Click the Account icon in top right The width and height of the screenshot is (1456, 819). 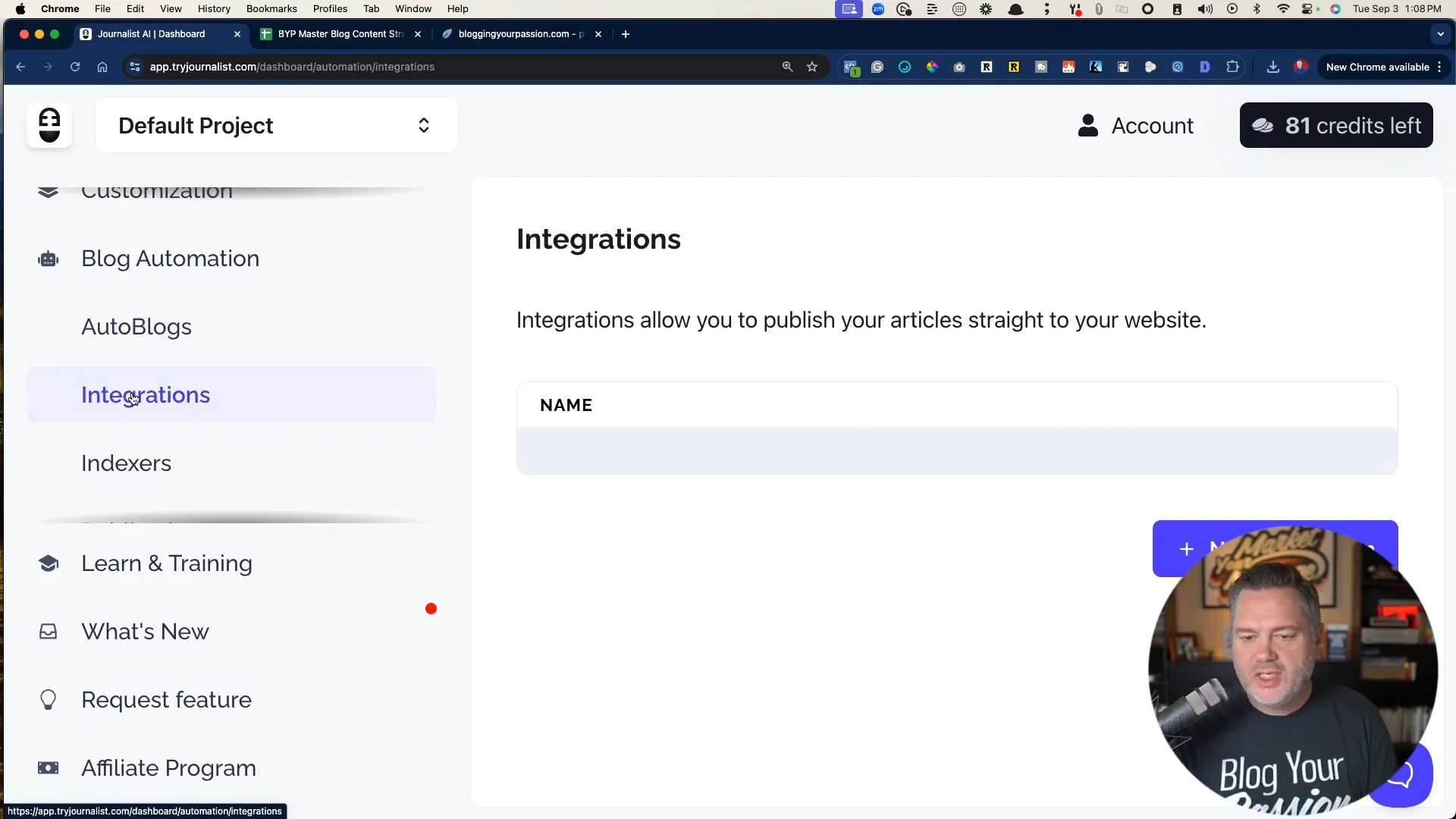point(1088,125)
